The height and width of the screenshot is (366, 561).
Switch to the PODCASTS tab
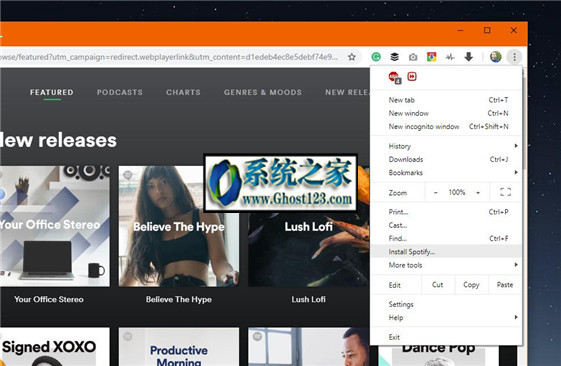pyautogui.click(x=119, y=92)
